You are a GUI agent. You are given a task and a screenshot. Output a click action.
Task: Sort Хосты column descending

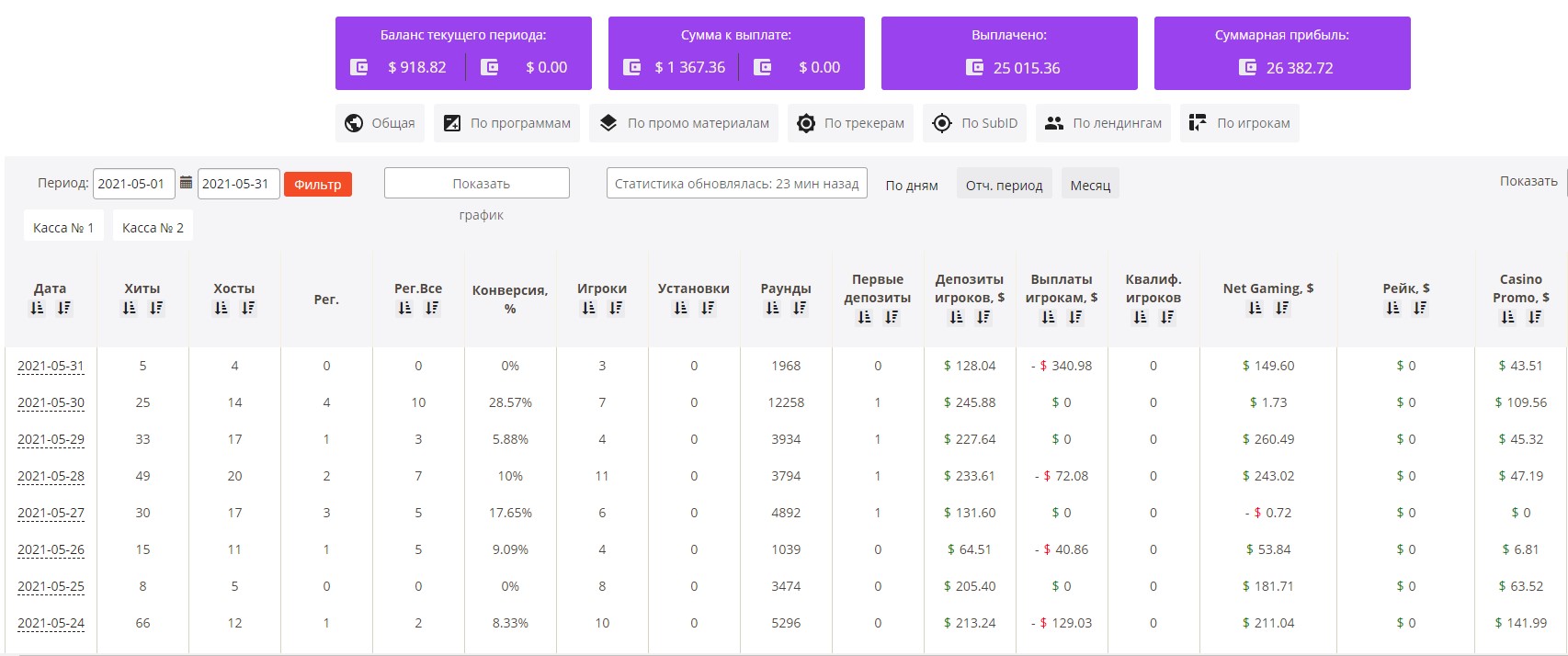pos(248,308)
